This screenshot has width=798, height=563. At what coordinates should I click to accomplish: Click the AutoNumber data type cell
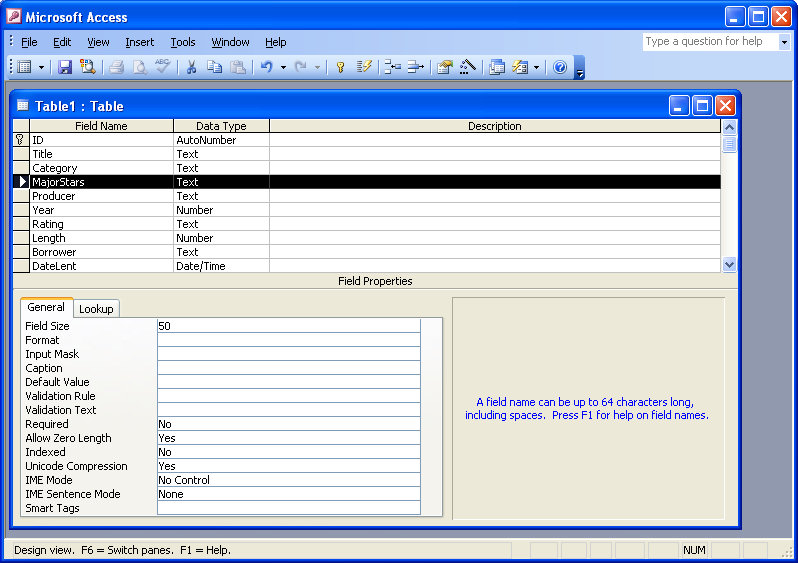pyautogui.click(x=221, y=140)
